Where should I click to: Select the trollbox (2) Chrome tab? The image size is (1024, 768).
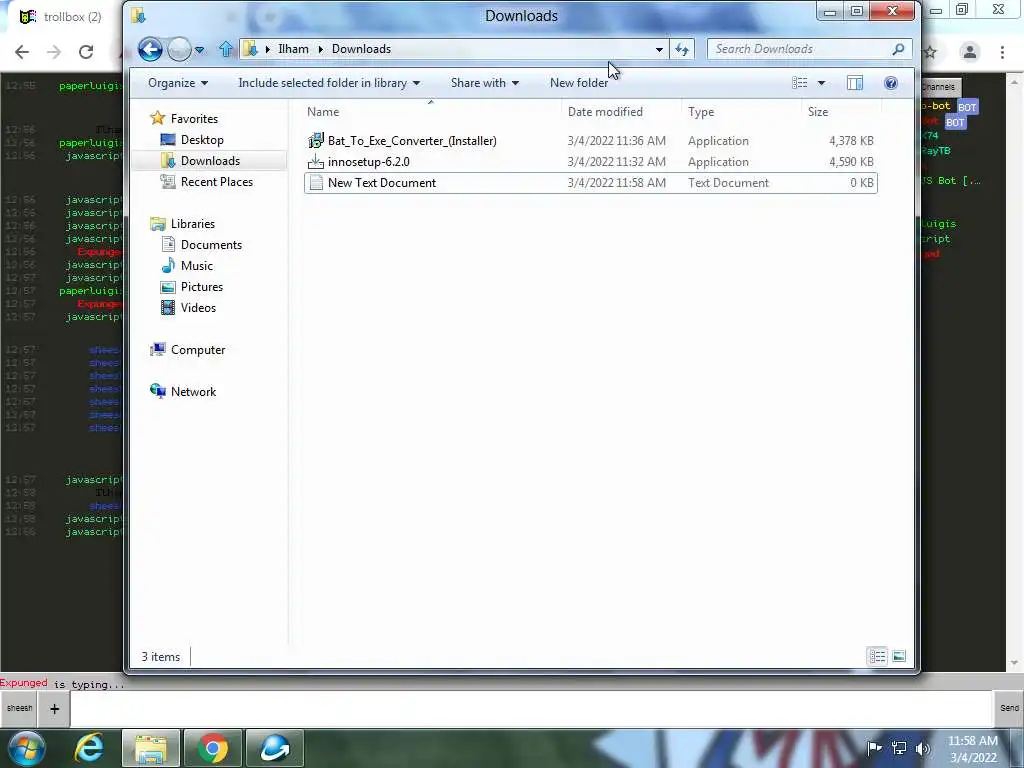click(x=63, y=17)
